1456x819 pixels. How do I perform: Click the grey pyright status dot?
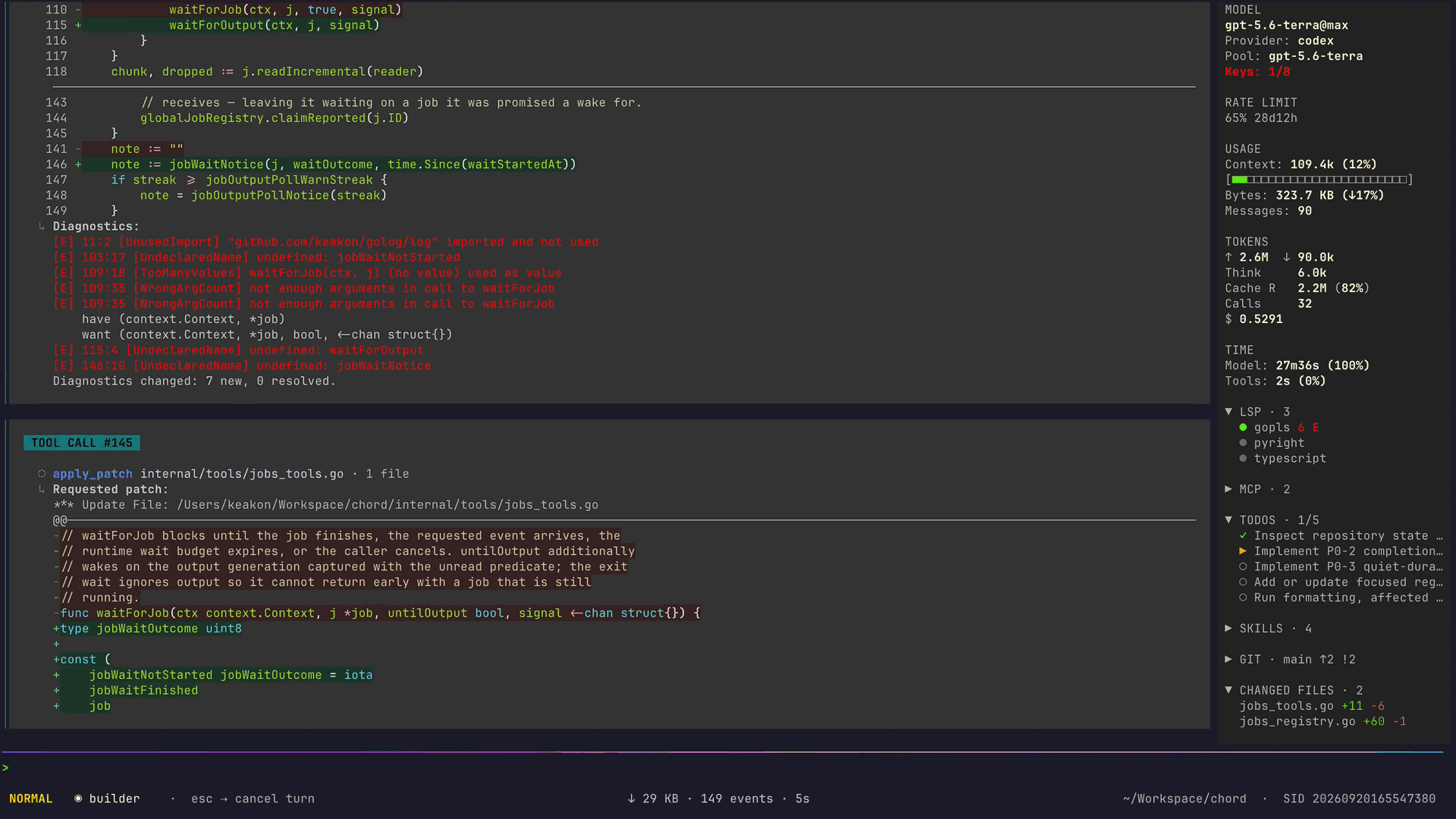(1243, 443)
